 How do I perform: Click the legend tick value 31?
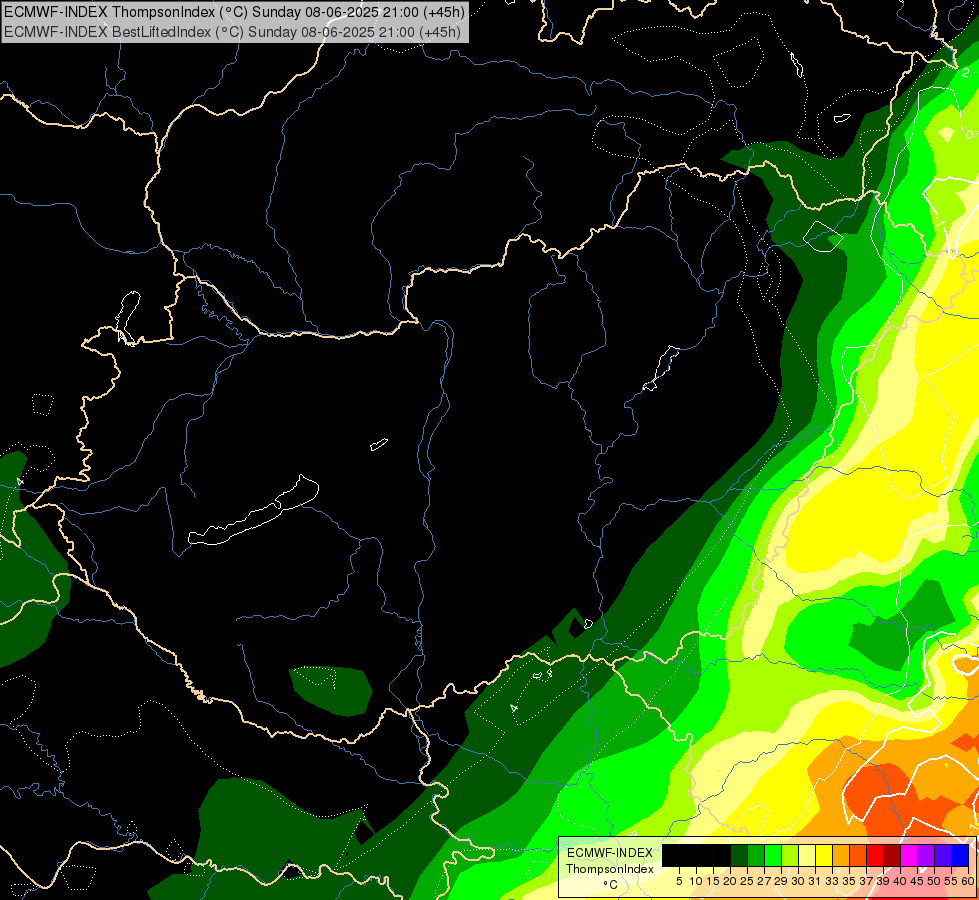[815, 881]
